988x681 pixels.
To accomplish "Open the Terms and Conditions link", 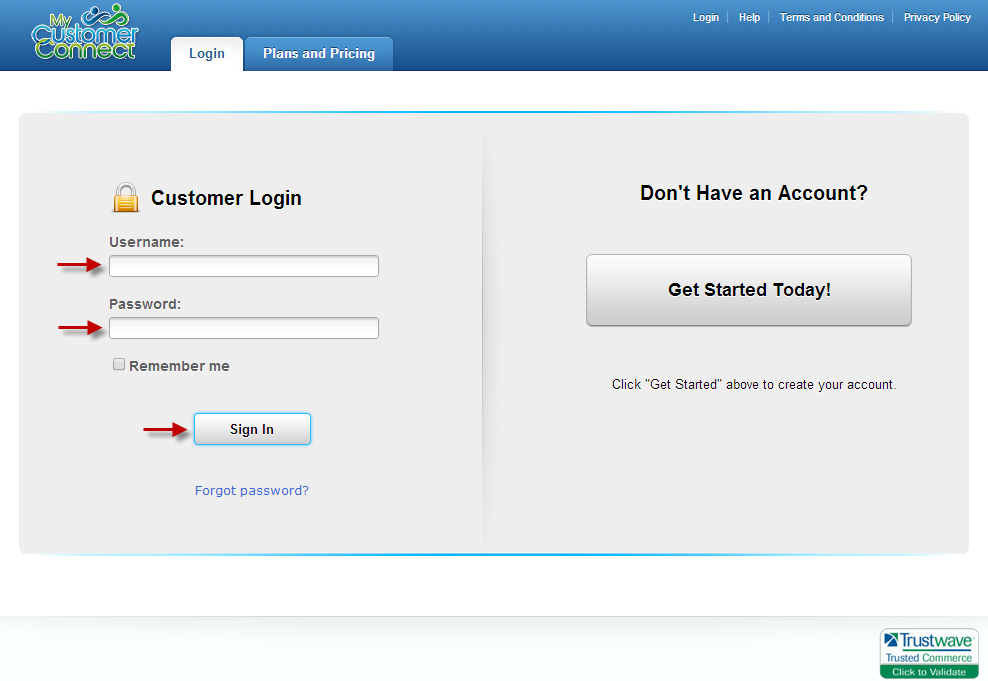I will [831, 17].
